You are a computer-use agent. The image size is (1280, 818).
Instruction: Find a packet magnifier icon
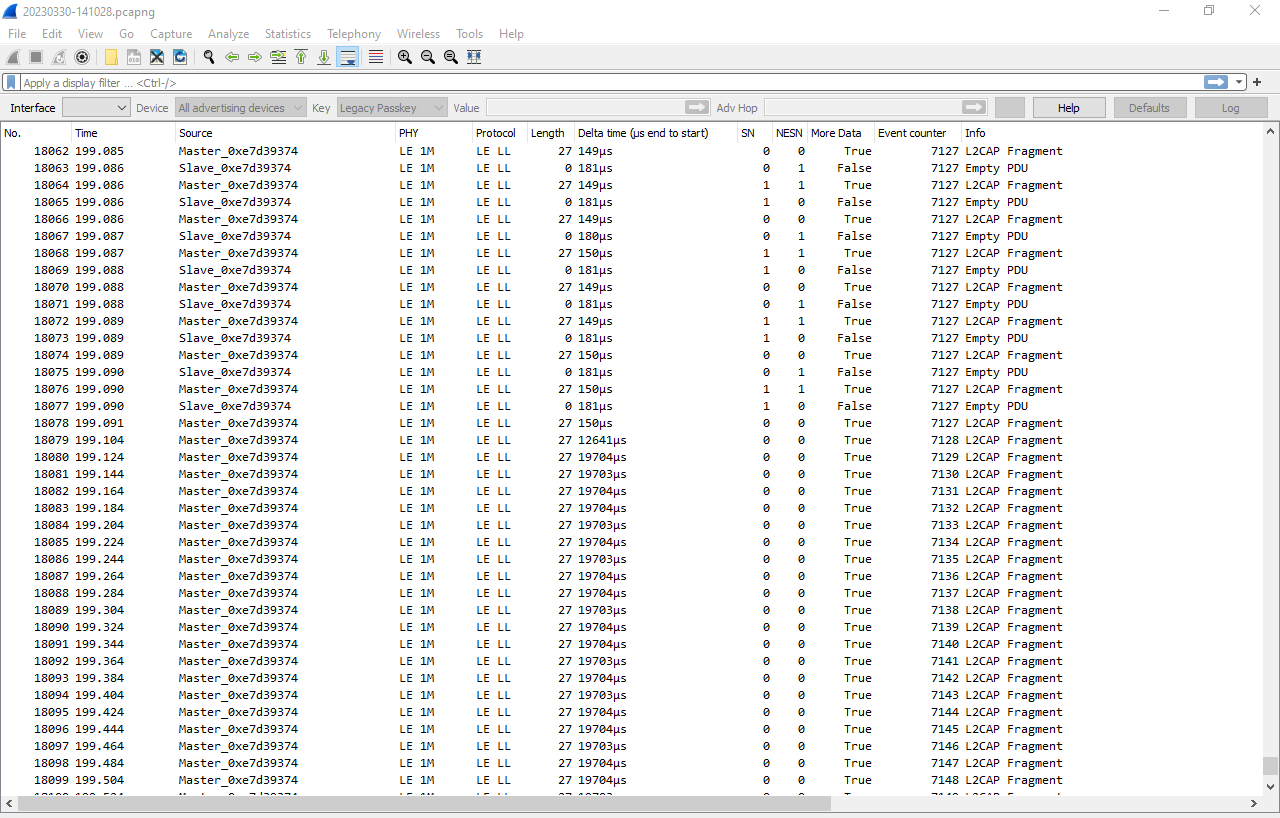point(209,57)
